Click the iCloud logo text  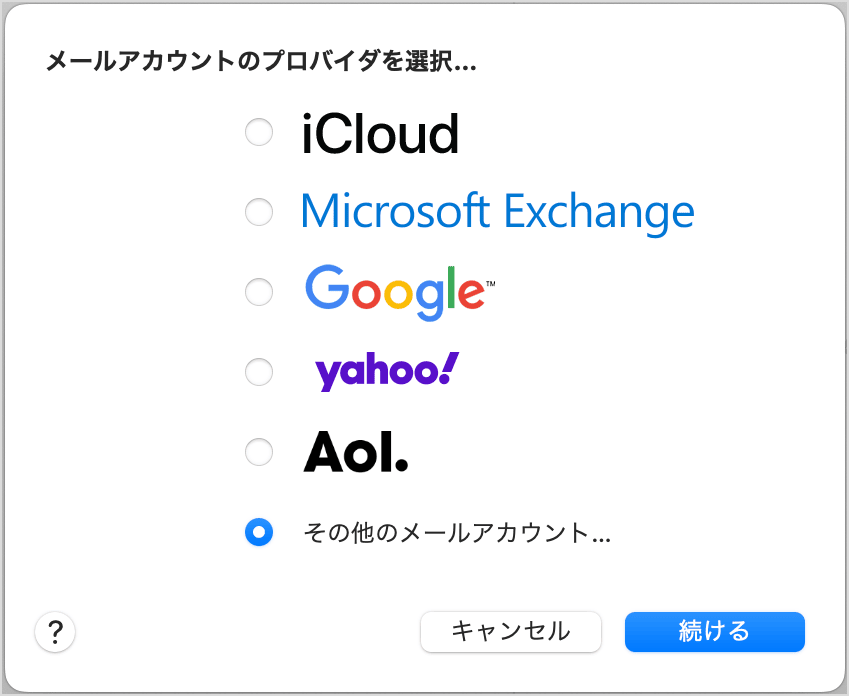point(380,133)
